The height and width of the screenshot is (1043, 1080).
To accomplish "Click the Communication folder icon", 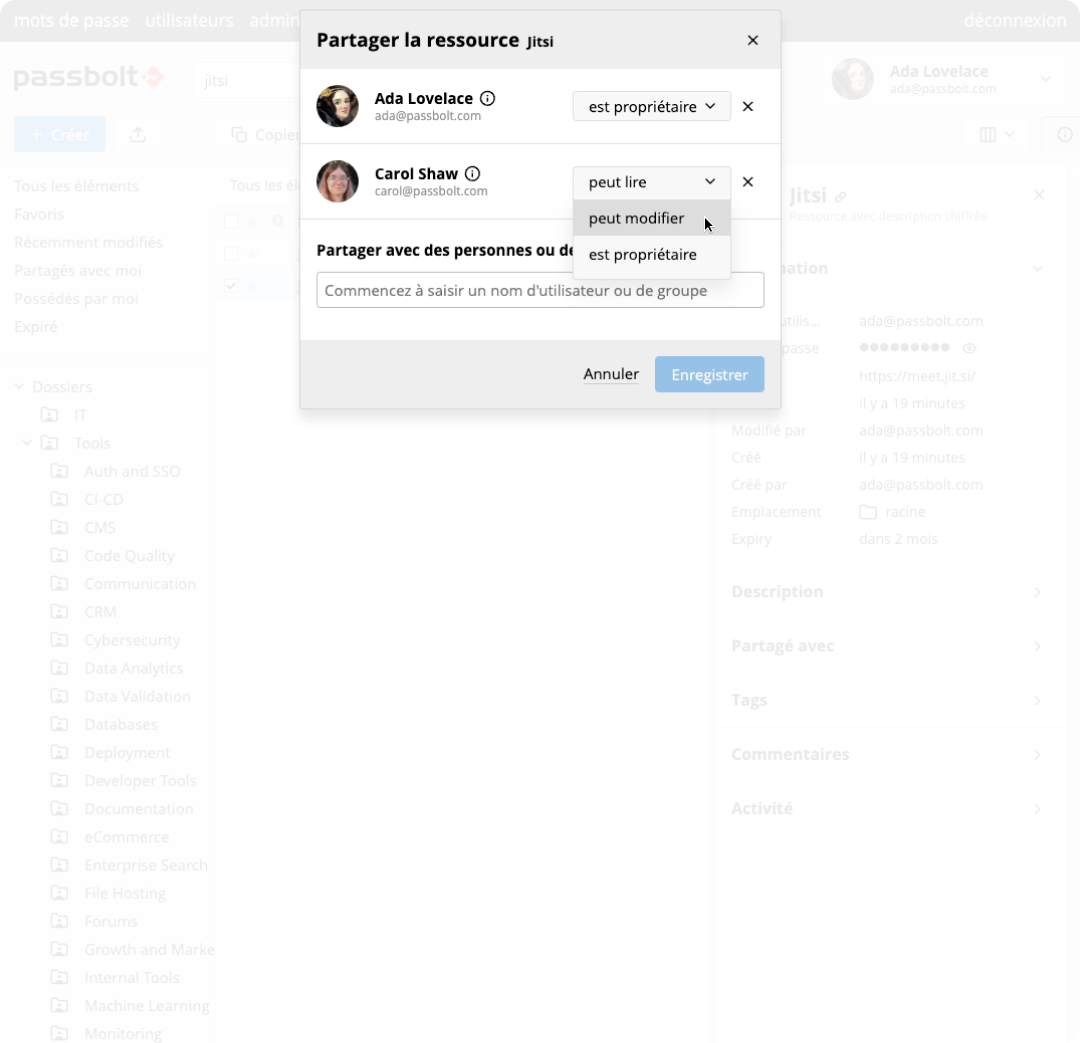I will click(59, 584).
